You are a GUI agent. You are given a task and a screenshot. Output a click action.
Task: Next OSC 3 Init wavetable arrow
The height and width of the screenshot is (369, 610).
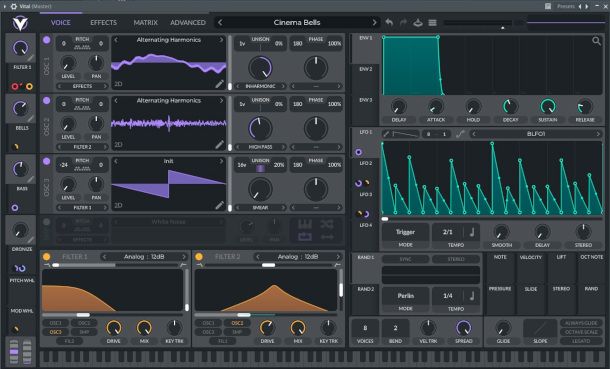point(221,161)
